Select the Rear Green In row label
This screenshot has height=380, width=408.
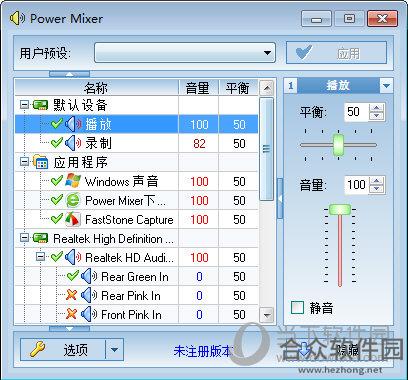click(x=135, y=277)
